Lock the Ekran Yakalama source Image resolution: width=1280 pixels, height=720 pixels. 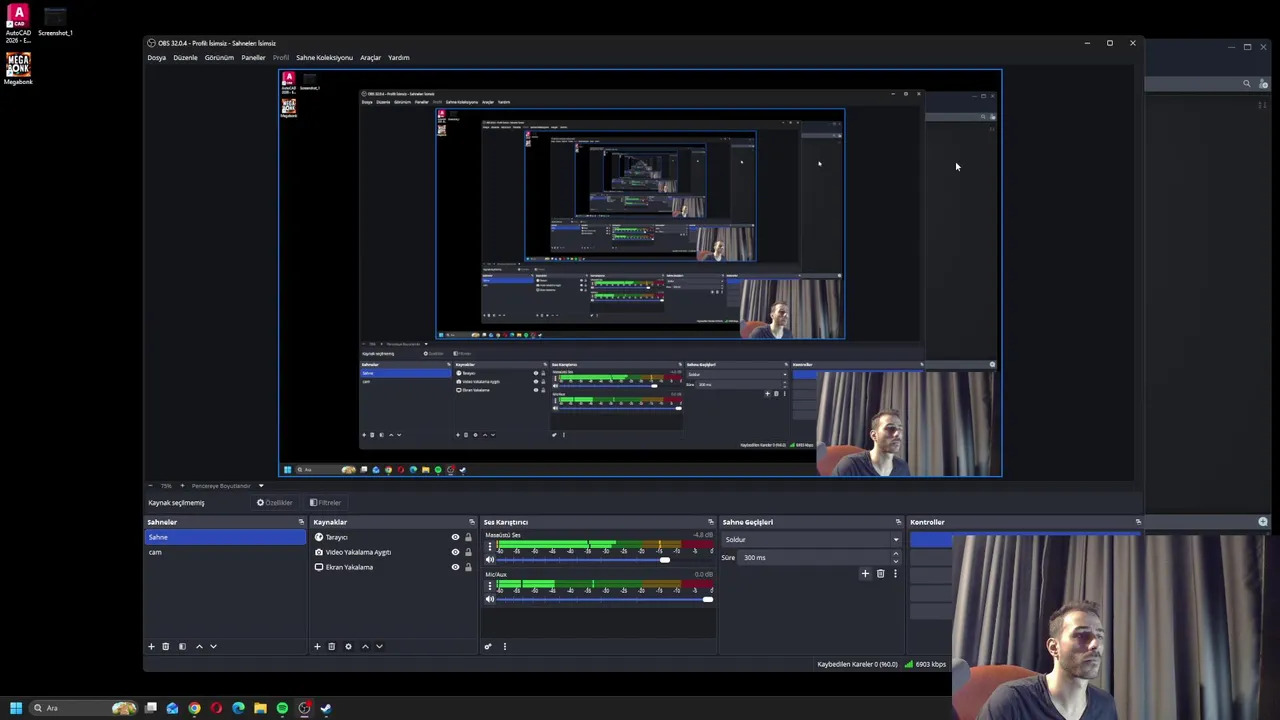tap(468, 567)
